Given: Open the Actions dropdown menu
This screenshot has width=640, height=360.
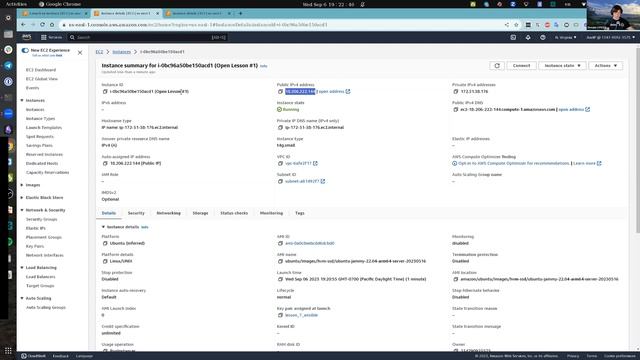Looking at the screenshot, I should [x=606, y=66].
